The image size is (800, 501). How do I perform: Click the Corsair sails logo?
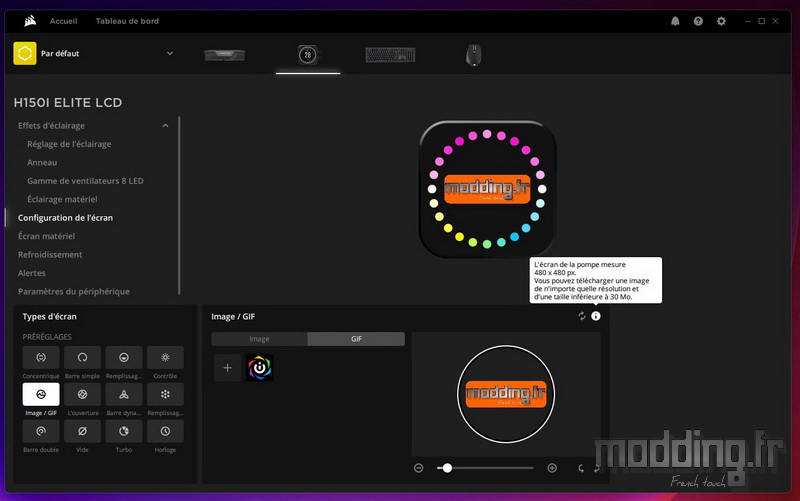[x=30, y=21]
